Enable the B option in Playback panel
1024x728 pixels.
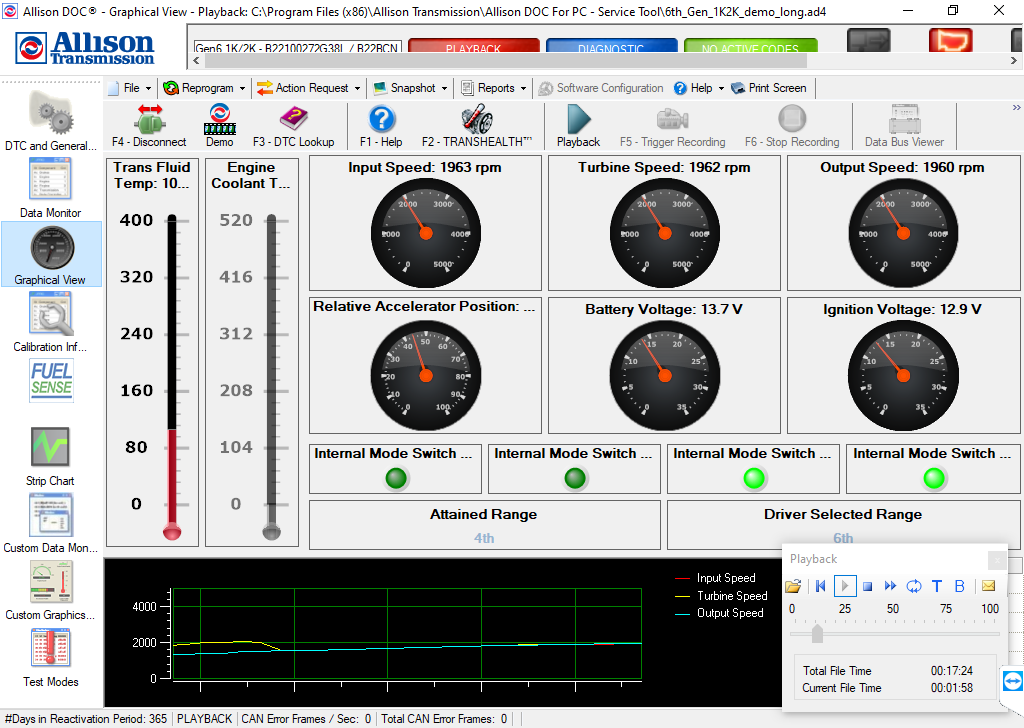pyautogui.click(x=959, y=586)
